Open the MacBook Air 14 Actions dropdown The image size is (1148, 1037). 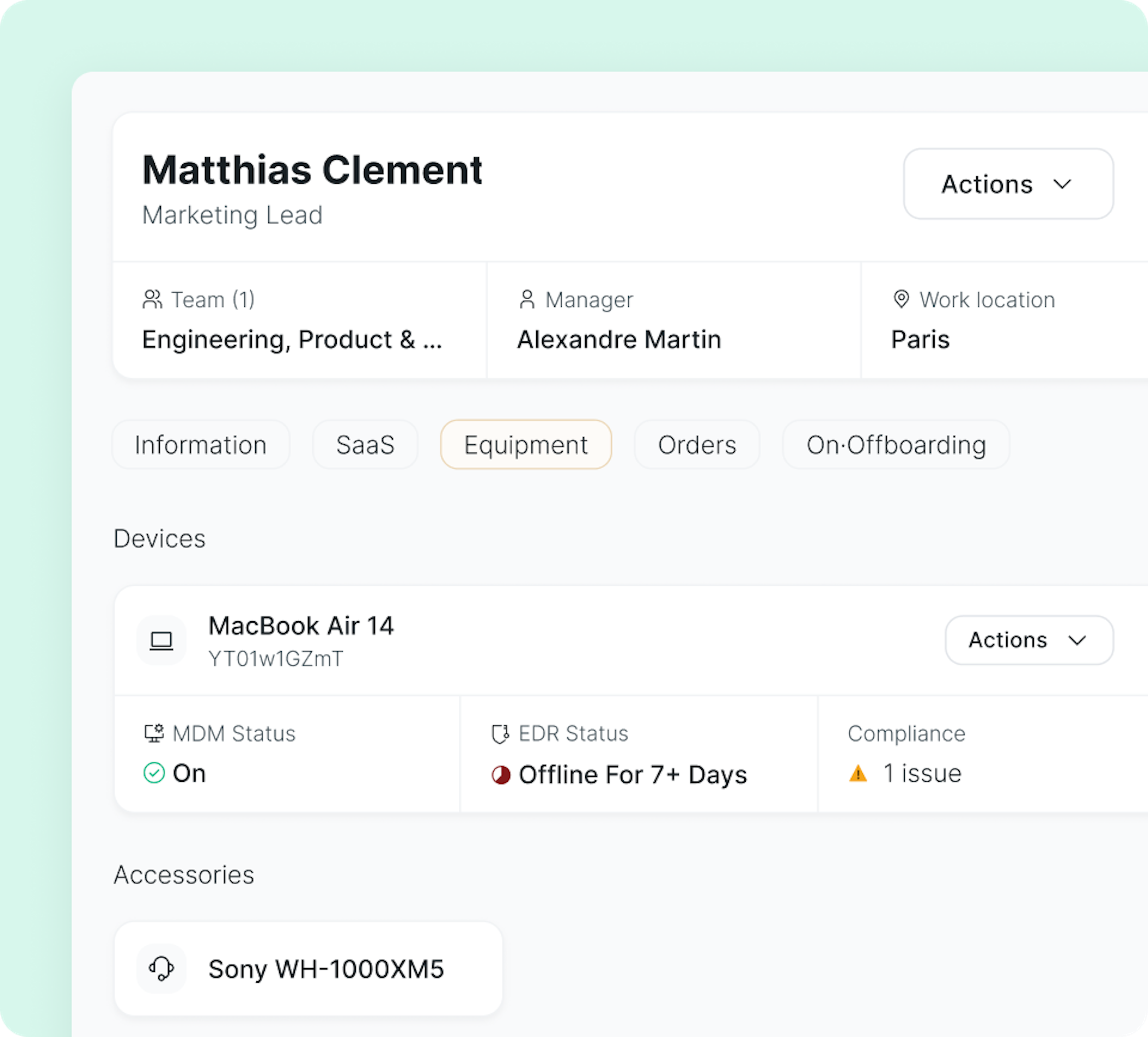(x=1028, y=640)
